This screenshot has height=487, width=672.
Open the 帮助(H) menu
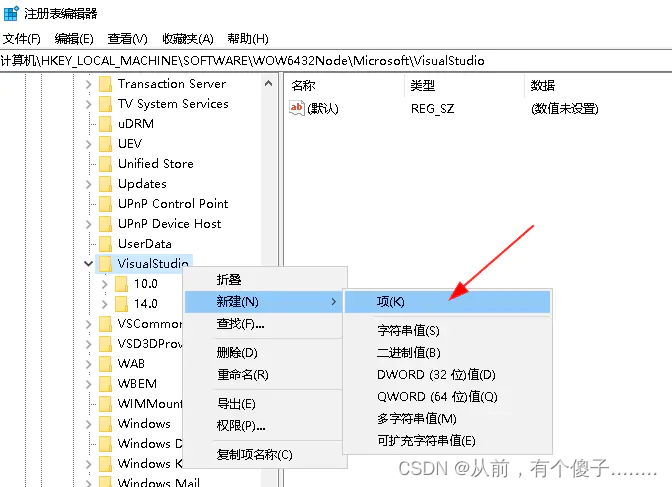248,39
